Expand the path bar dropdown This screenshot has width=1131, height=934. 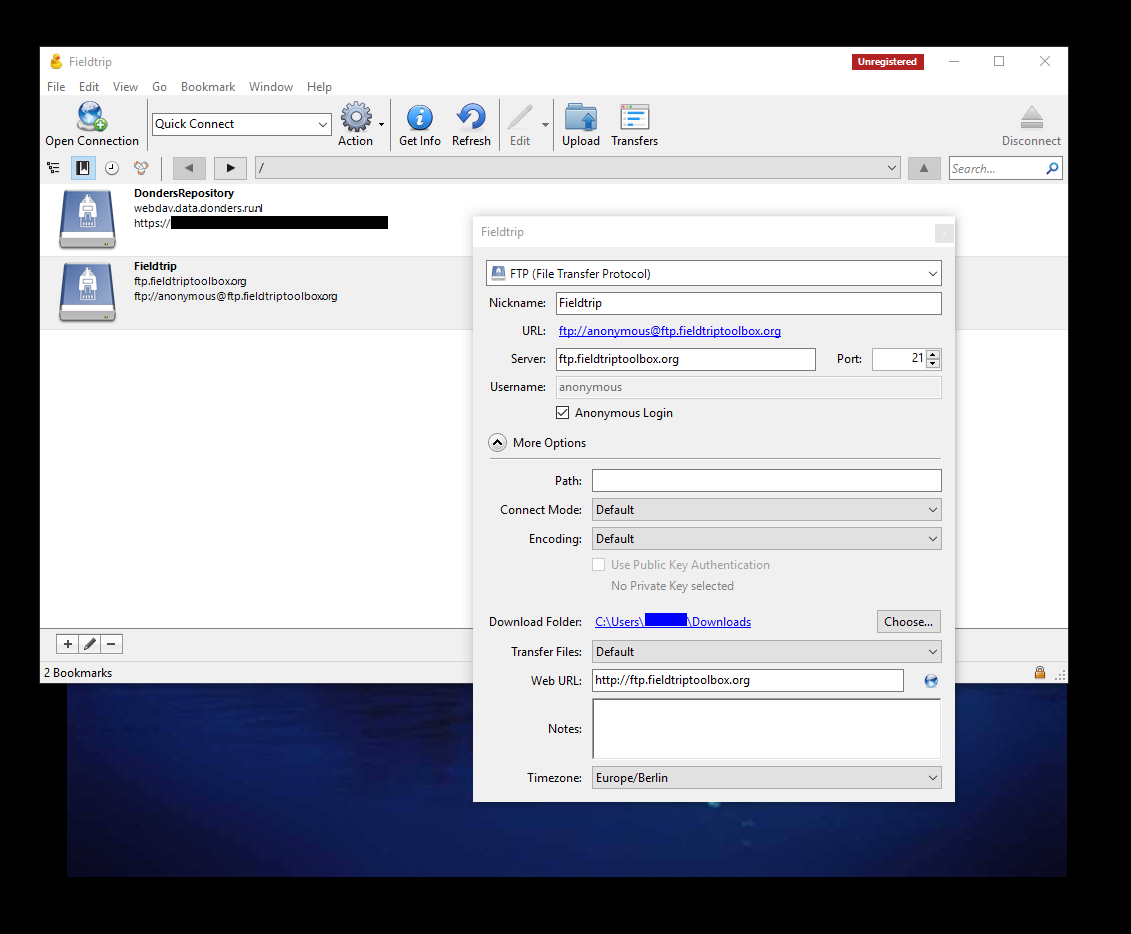(x=892, y=168)
